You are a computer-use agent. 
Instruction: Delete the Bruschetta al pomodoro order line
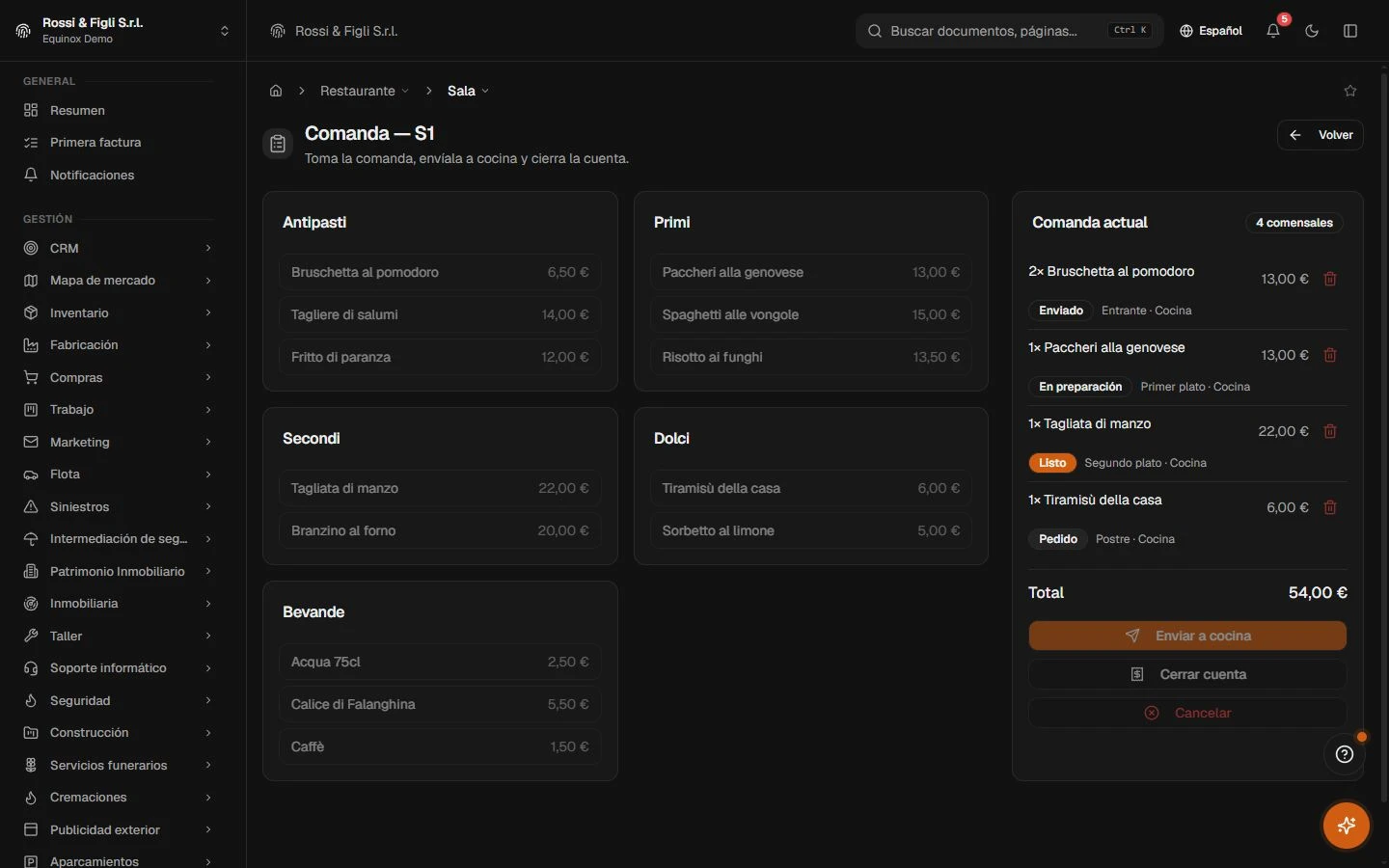(1330, 279)
